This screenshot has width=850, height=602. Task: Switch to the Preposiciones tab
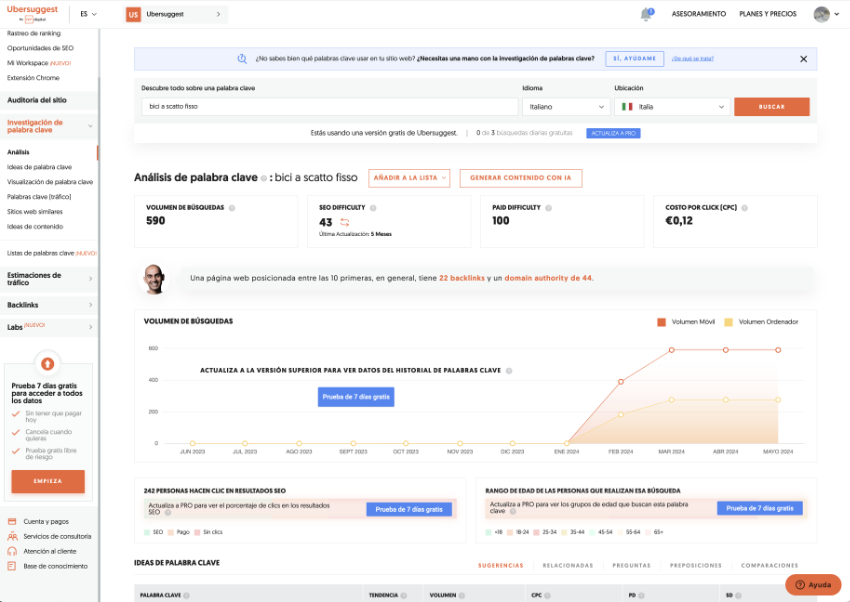pyautogui.click(x=696, y=566)
